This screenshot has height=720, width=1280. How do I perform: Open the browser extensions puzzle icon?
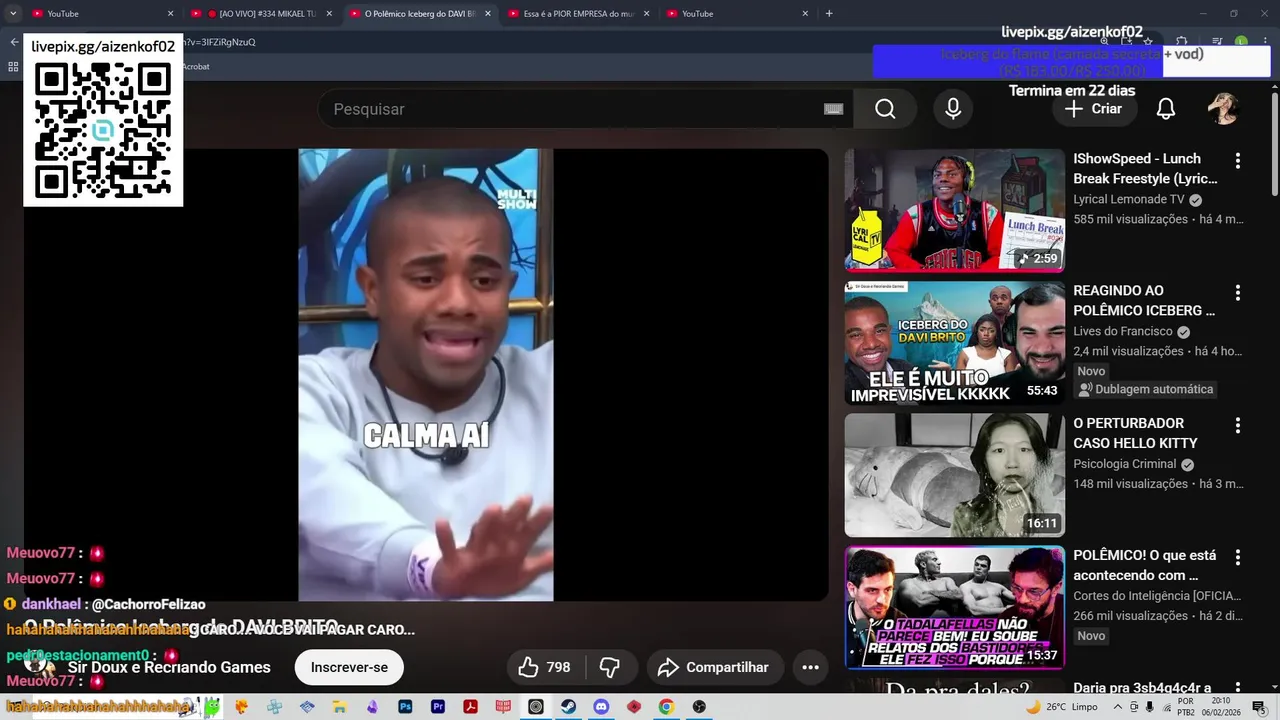coord(1181,42)
